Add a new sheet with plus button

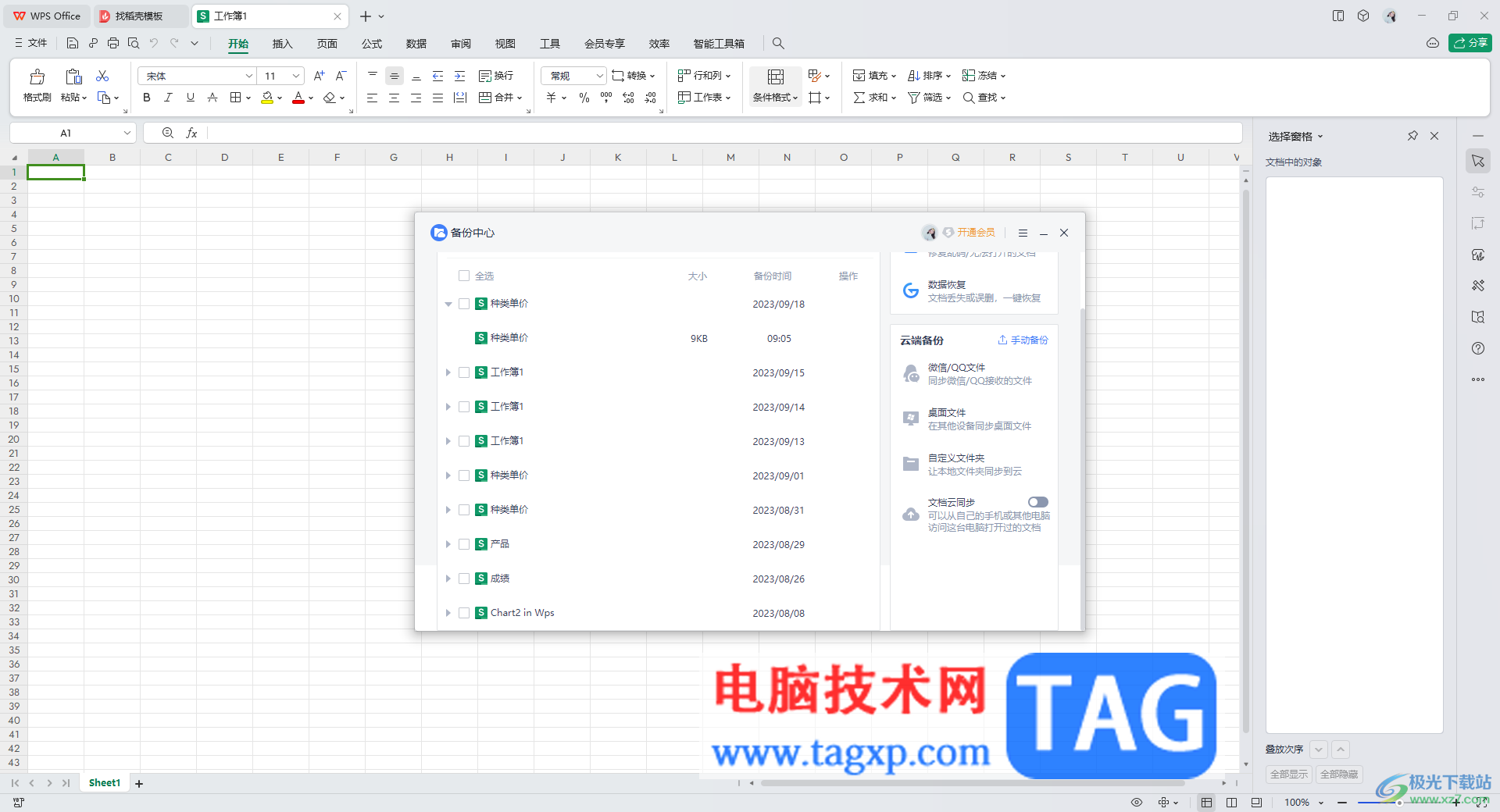[139, 784]
